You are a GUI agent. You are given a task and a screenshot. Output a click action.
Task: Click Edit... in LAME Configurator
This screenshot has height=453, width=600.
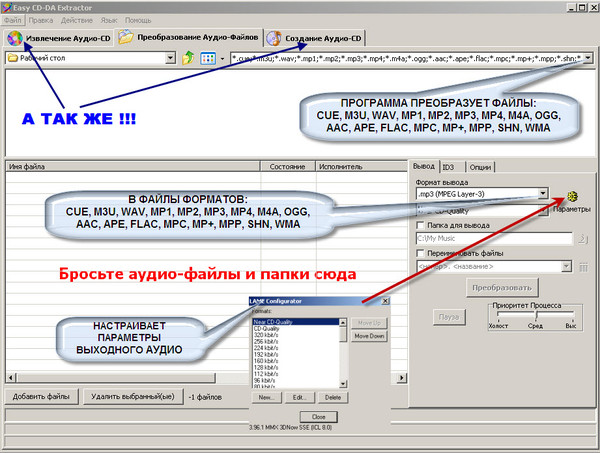(x=299, y=398)
